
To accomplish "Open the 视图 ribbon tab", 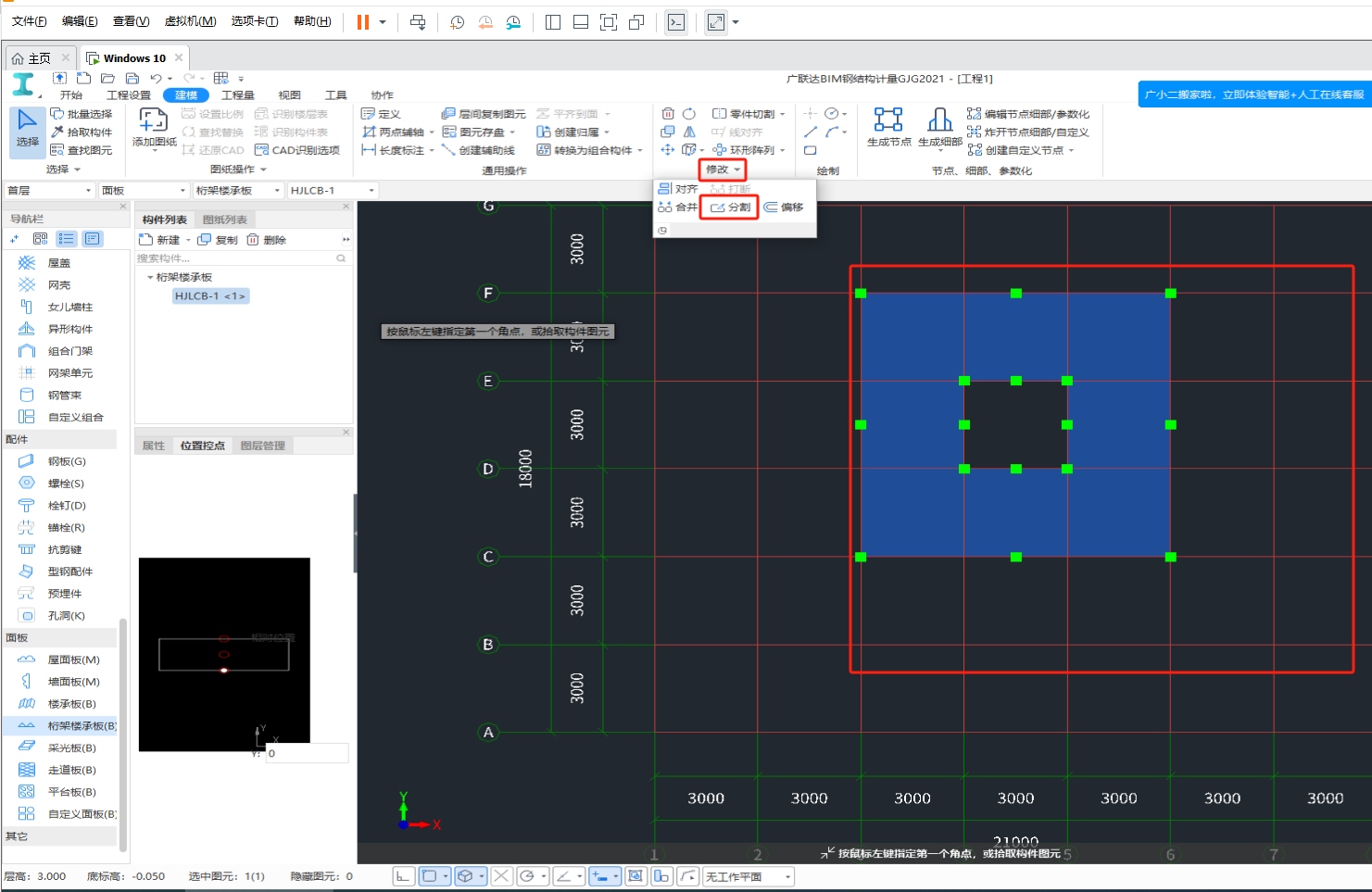I will (289, 95).
